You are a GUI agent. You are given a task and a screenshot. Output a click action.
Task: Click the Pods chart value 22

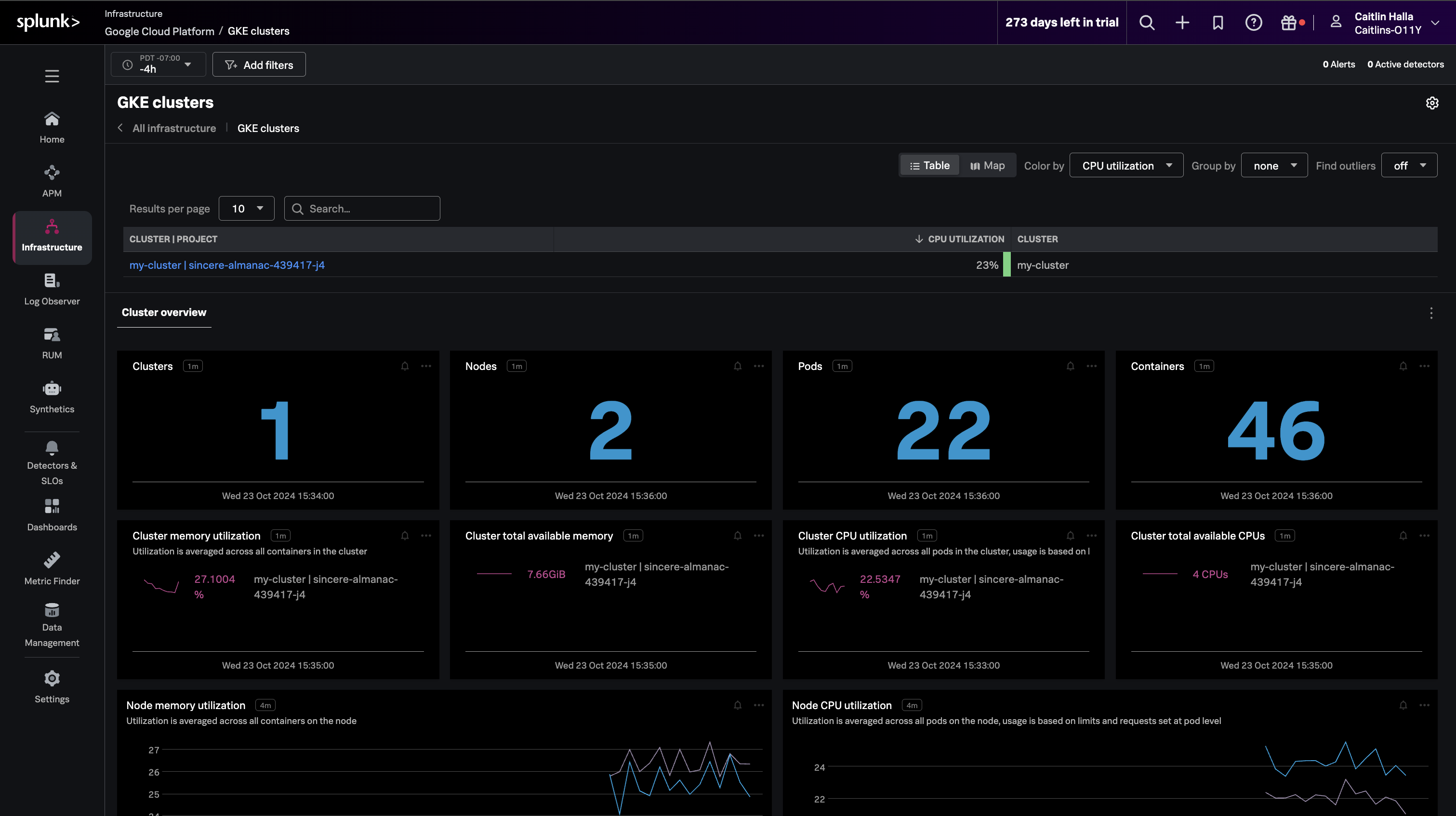click(x=943, y=431)
